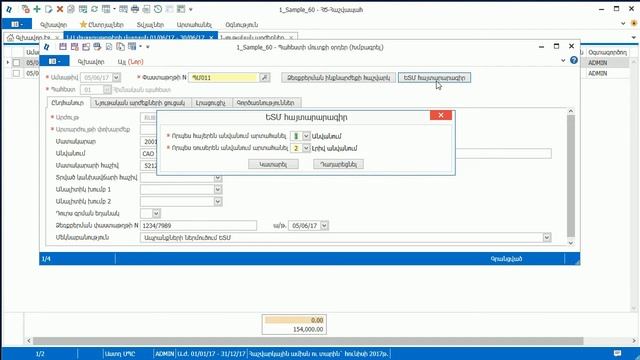Image resolution: width=640 pixels, height=360 pixels.
Task: Click the yellow document number input field
Action: click(x=224, y=77)
